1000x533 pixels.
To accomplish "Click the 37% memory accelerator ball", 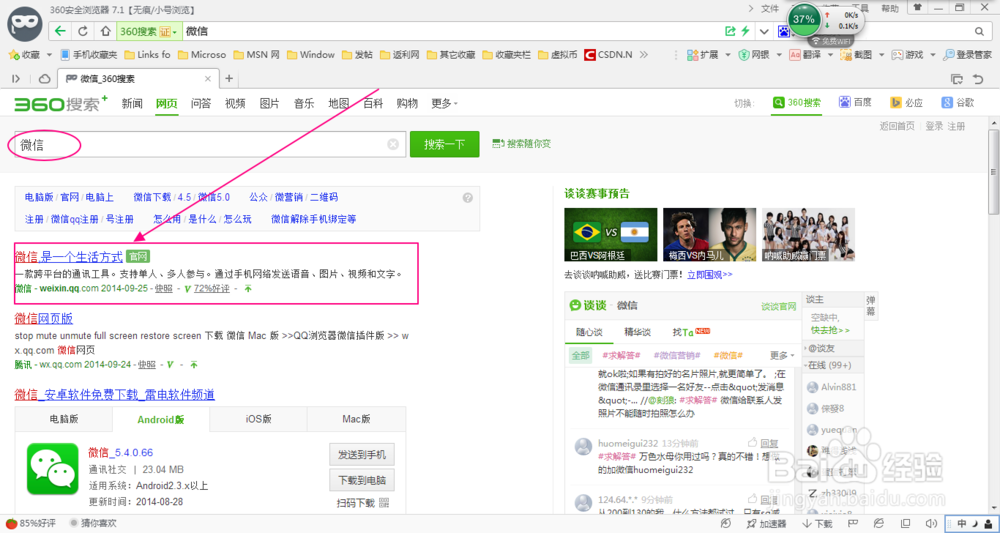I will click(805, 19).
